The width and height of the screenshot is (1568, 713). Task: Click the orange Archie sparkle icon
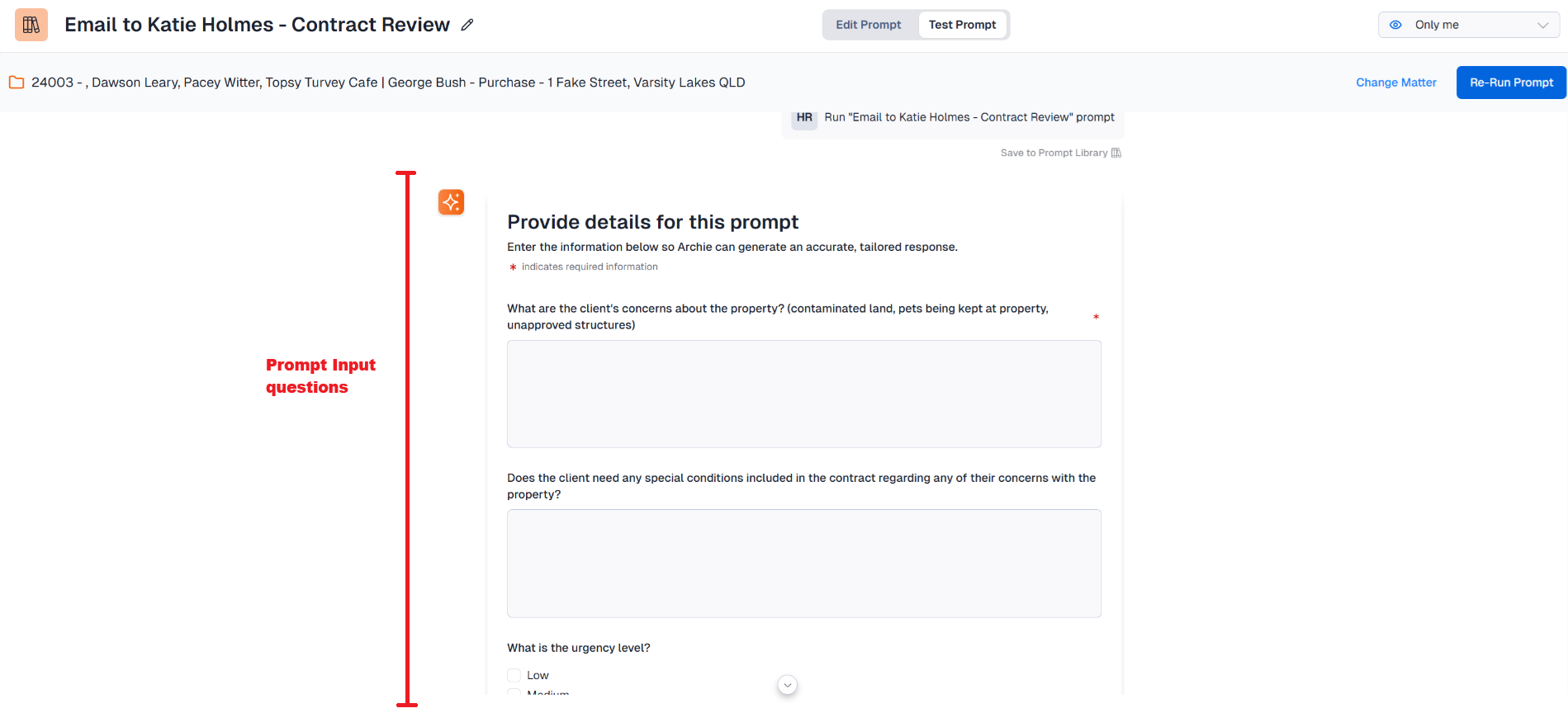tap(451, 202)
